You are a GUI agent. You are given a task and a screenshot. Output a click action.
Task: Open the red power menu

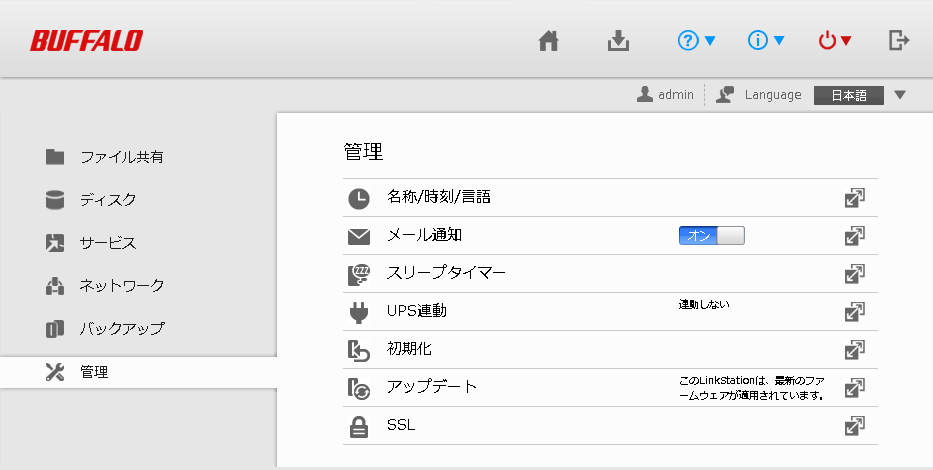pyautogui.click(x=834, y=41)
